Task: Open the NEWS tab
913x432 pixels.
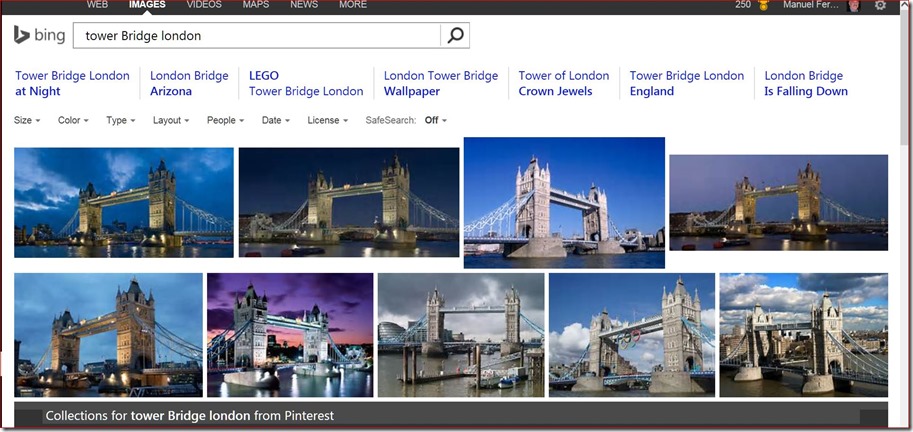Action: point(304,5)
